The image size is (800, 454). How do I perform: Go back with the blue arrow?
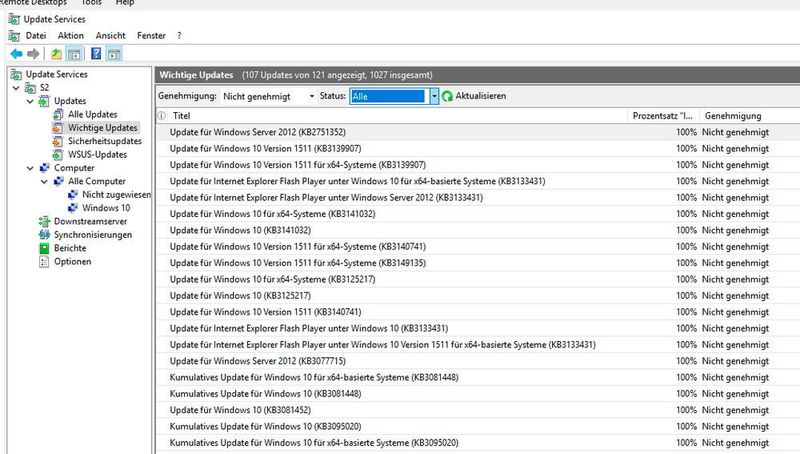pyautogui.click(x=16, y=54)
